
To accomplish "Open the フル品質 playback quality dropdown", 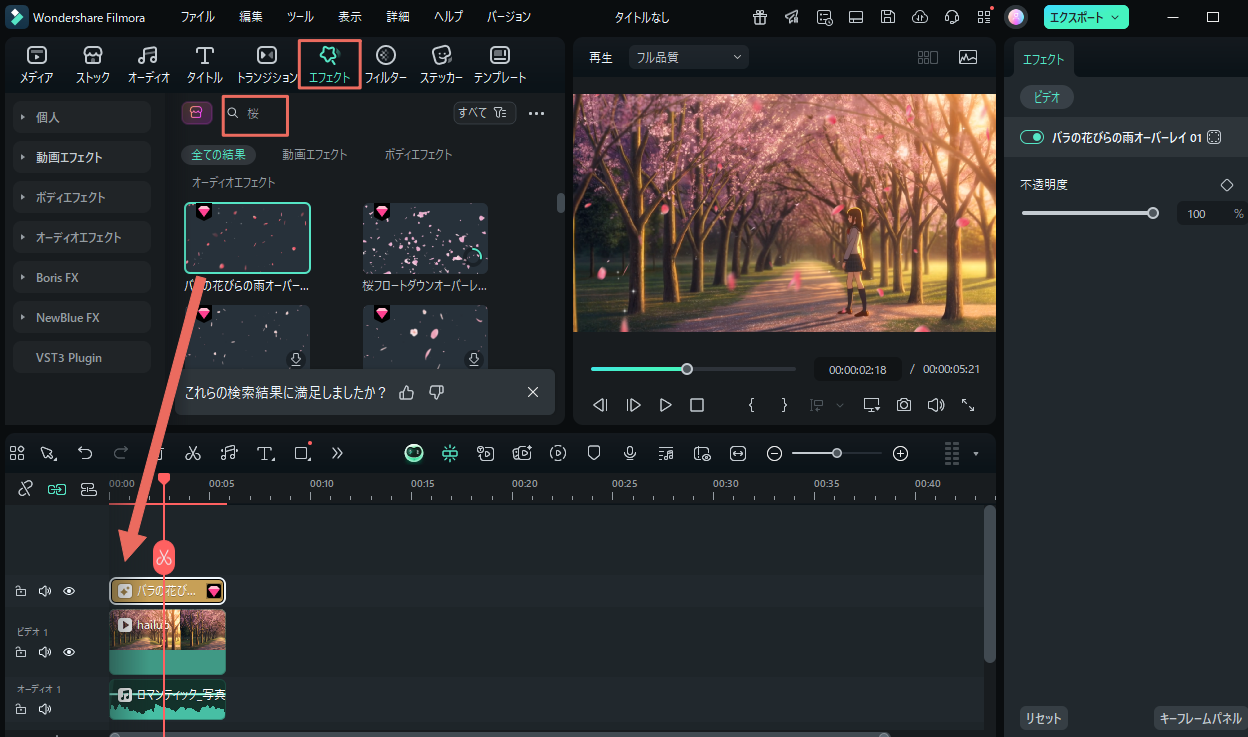I will pyautogui.click(x=689, y=57).
